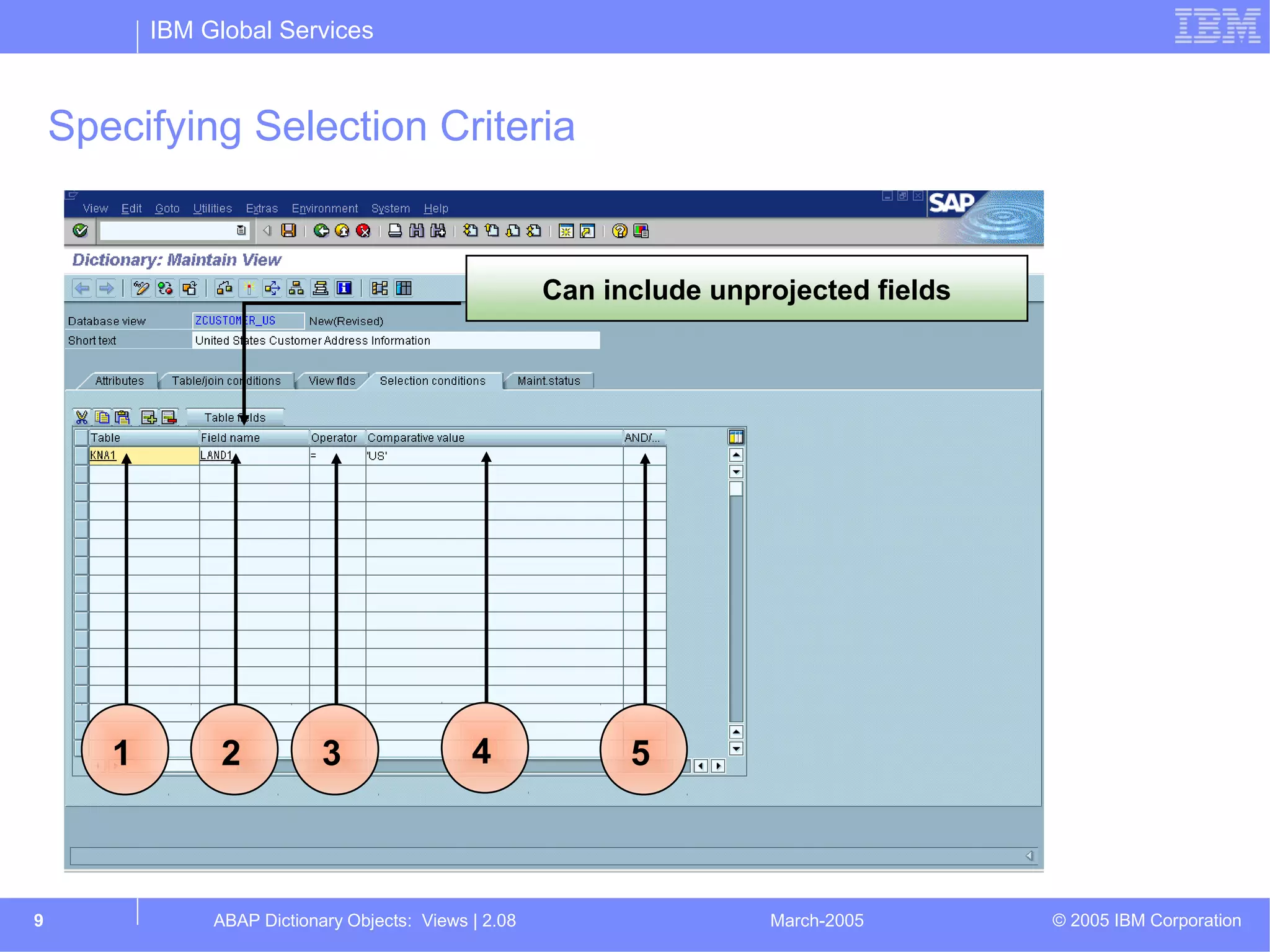Click the yellow Exit up-arrow icon
Image resolution: width=1270 pixels, height=952 pixels.
pos(342,231)
